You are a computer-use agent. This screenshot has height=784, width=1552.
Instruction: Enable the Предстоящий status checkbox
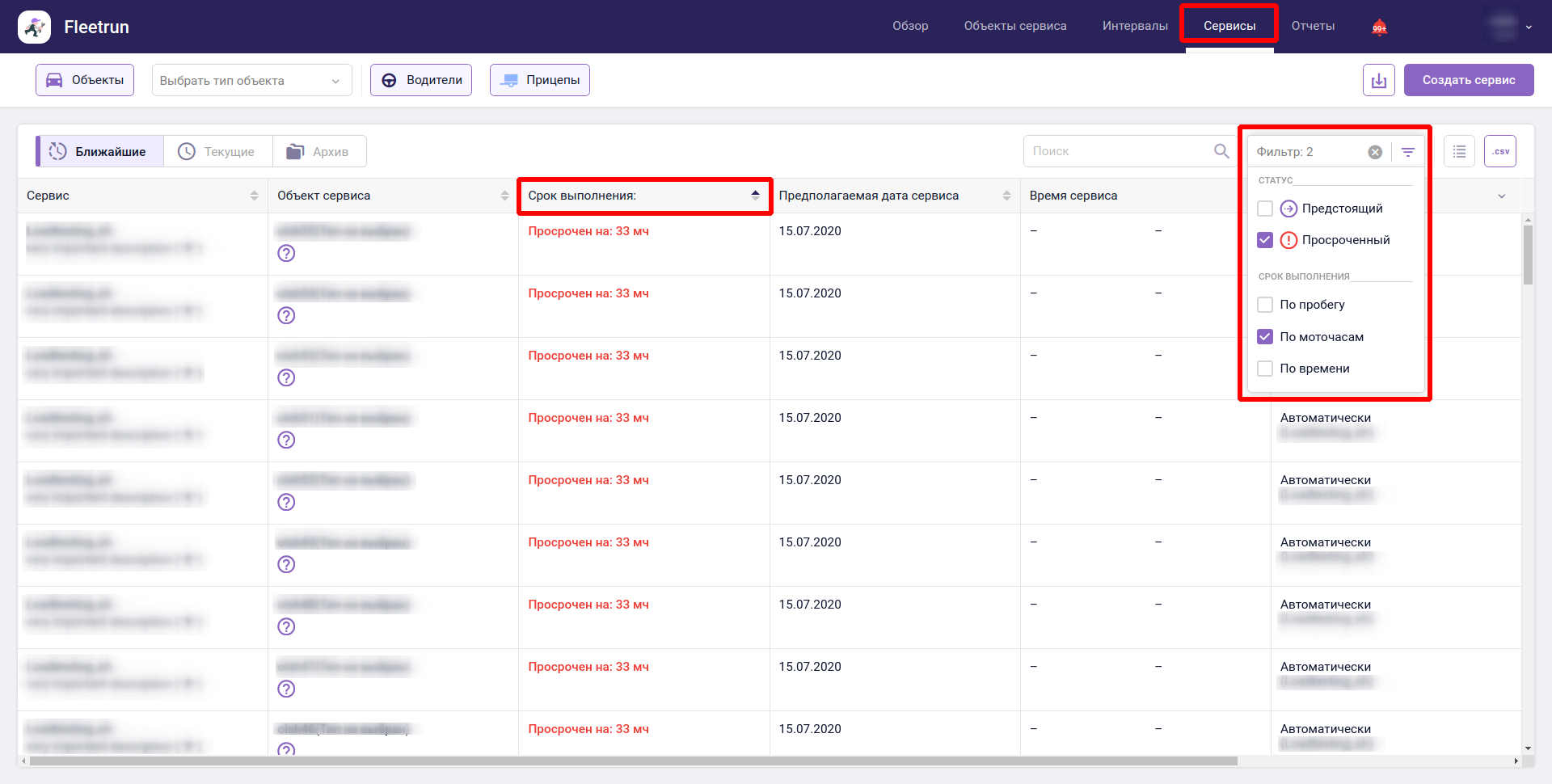pyautogui.click(x=1265, y=209)
